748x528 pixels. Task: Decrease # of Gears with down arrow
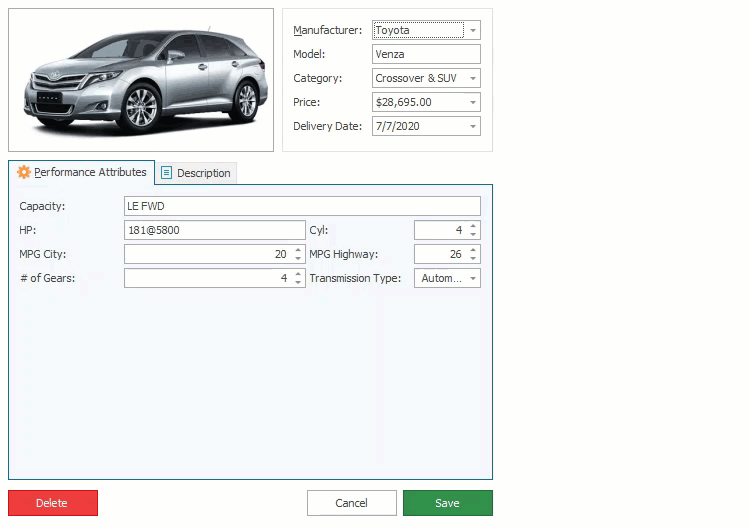298,282
